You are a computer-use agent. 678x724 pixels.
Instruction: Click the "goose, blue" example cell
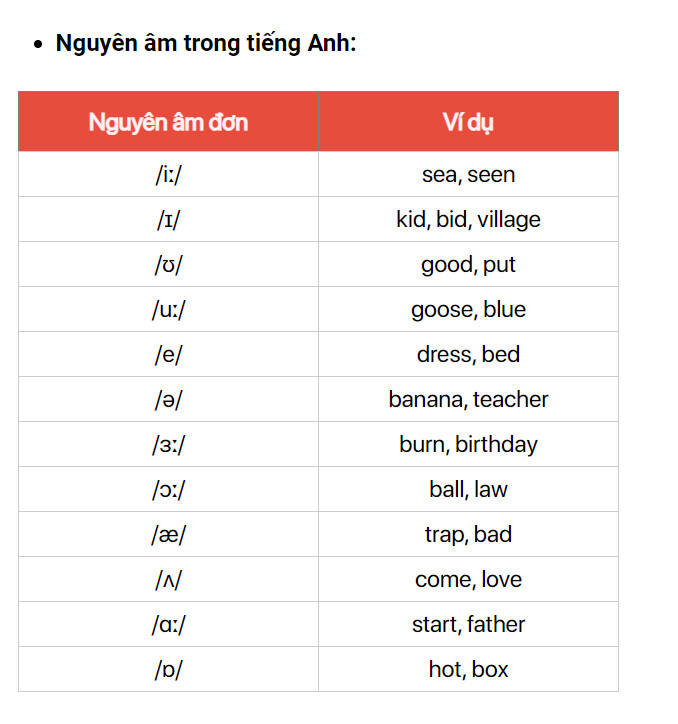(468, 310)
